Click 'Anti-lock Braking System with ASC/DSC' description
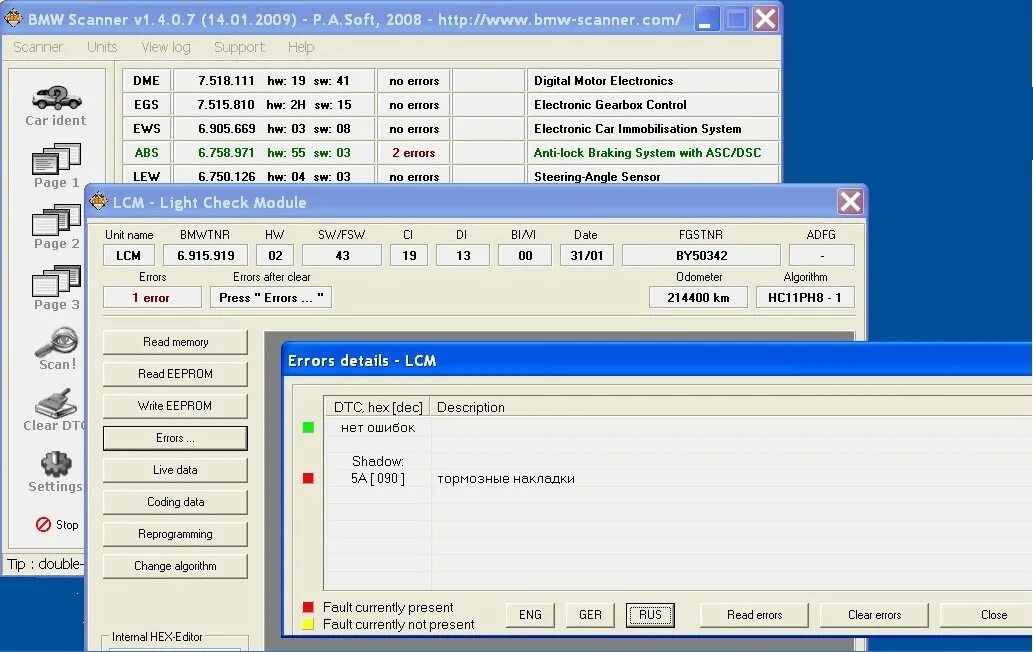The height and width of the screenshot is (652, 1033). [x=647, y=153]
